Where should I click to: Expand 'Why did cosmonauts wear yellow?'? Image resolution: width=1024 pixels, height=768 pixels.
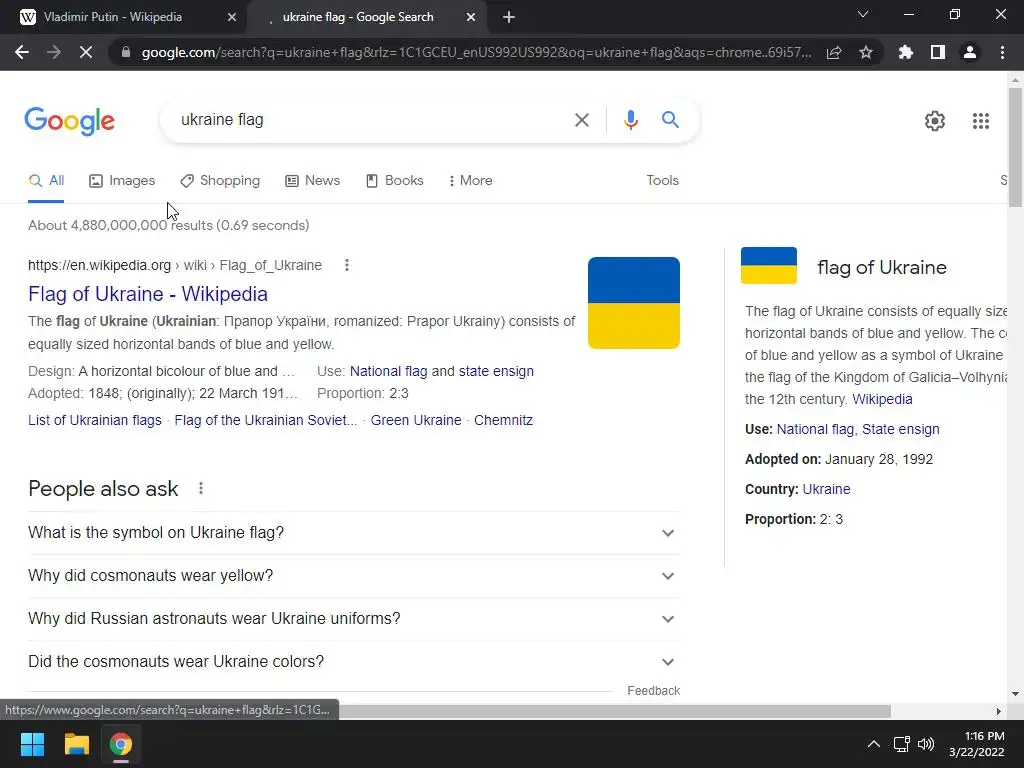pyautogui.click(x=354, y=576)
